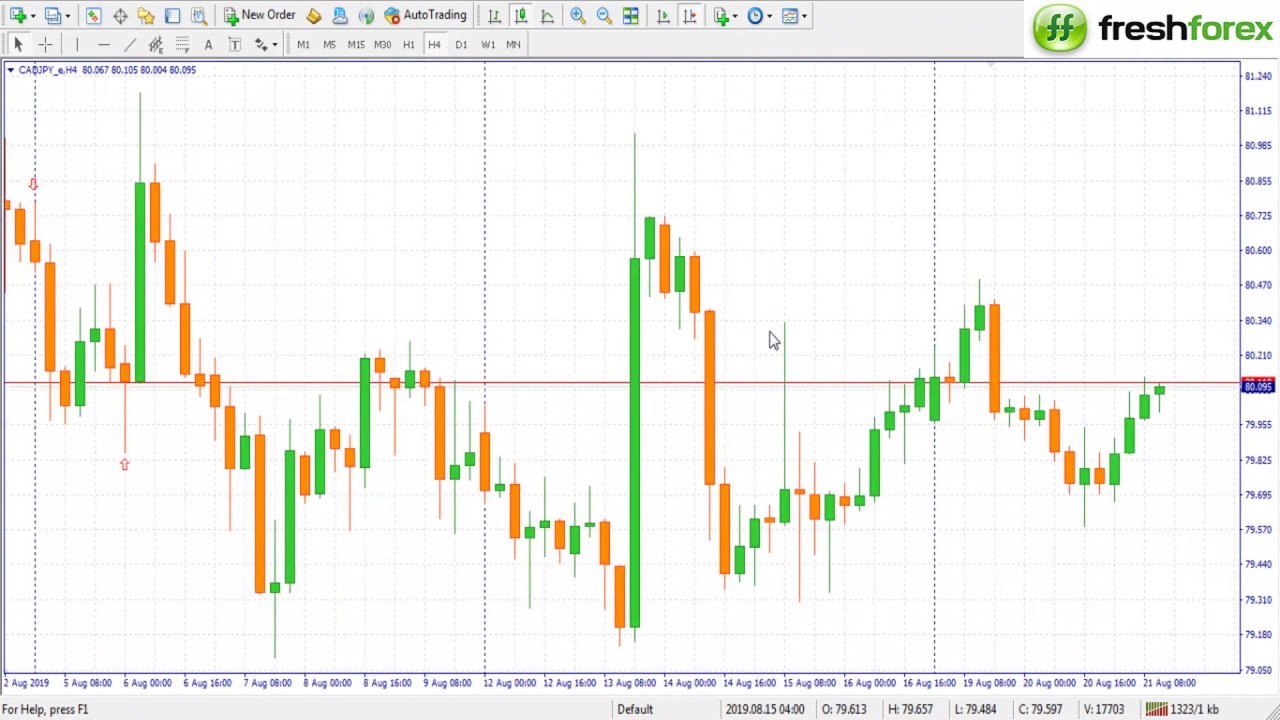Open the Terminal panel icon

click(x=172, y=15)
